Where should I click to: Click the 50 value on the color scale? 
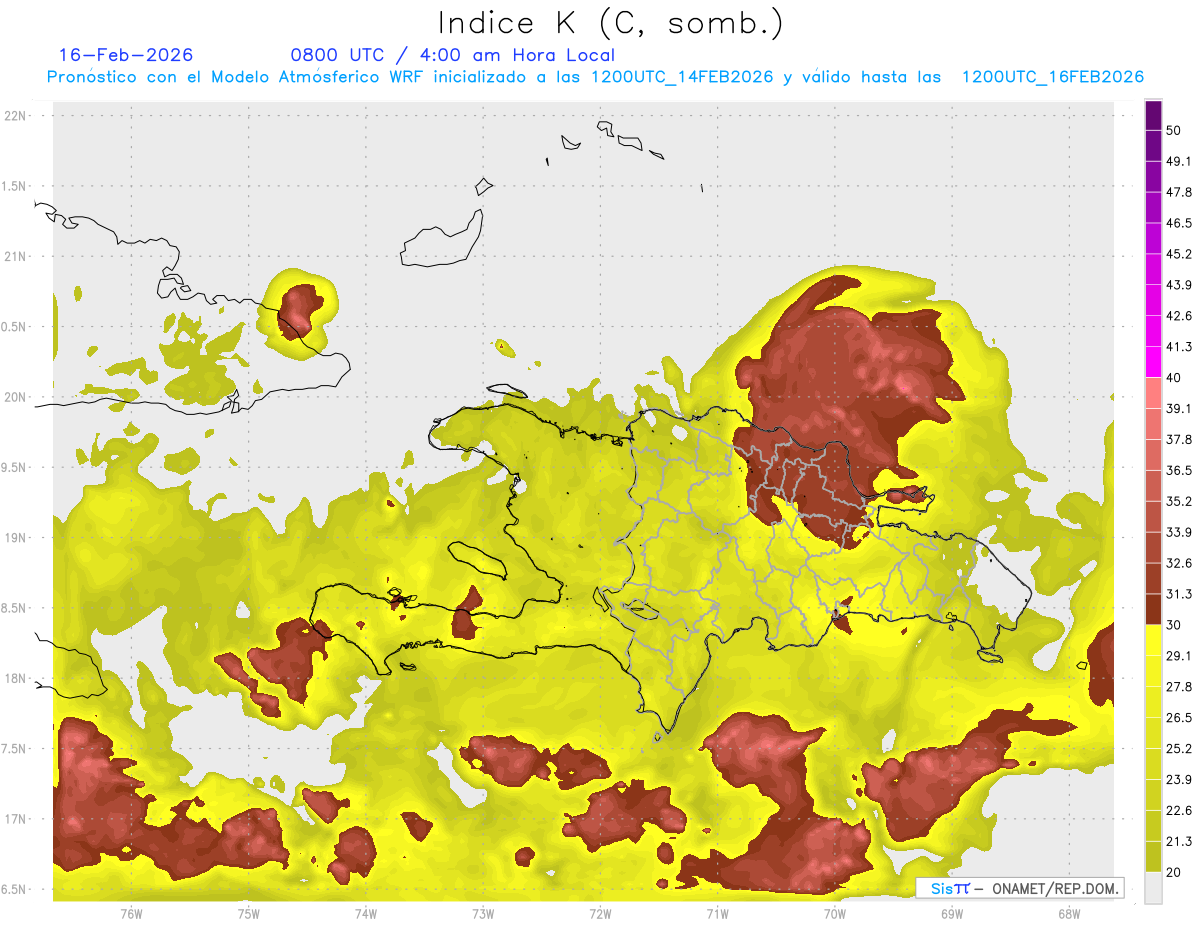1174,130
